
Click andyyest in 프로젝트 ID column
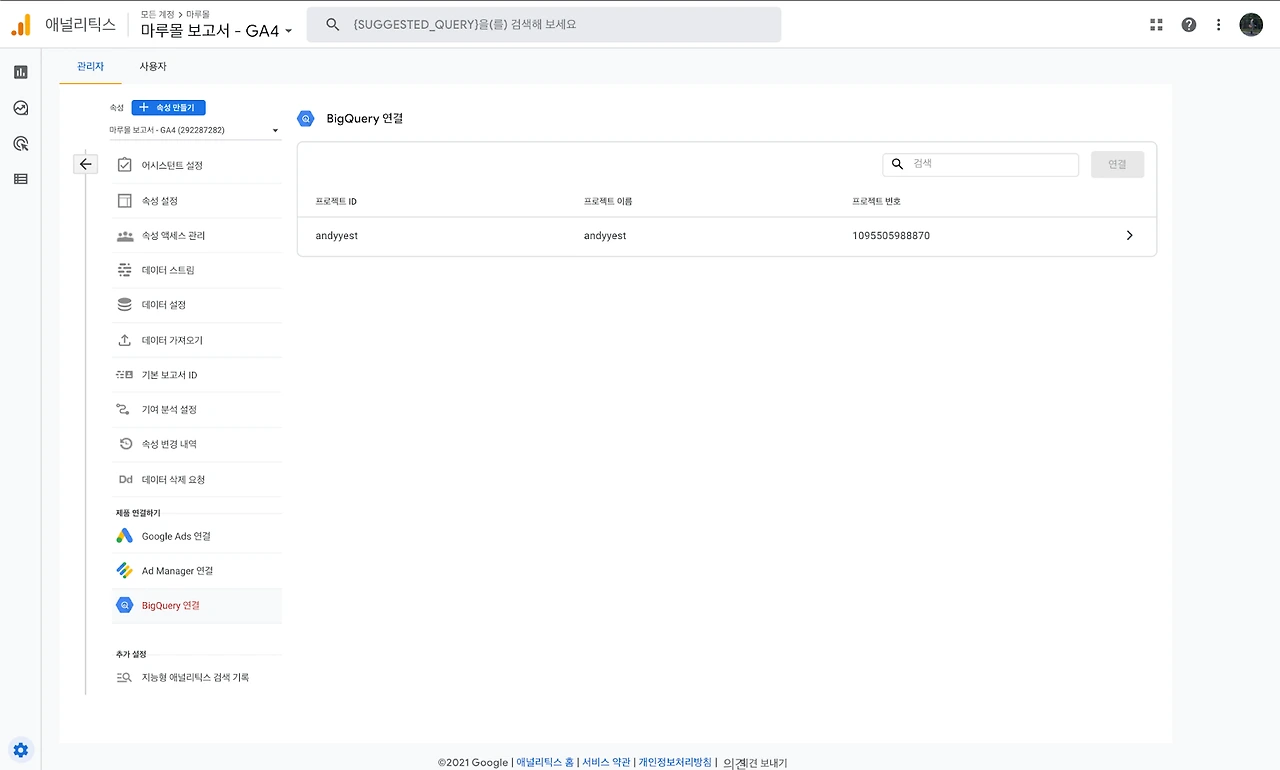pos(337,236)
